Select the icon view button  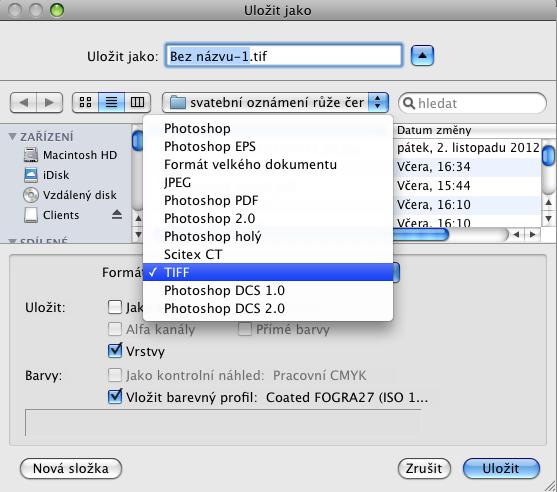(x=85, y=103)
